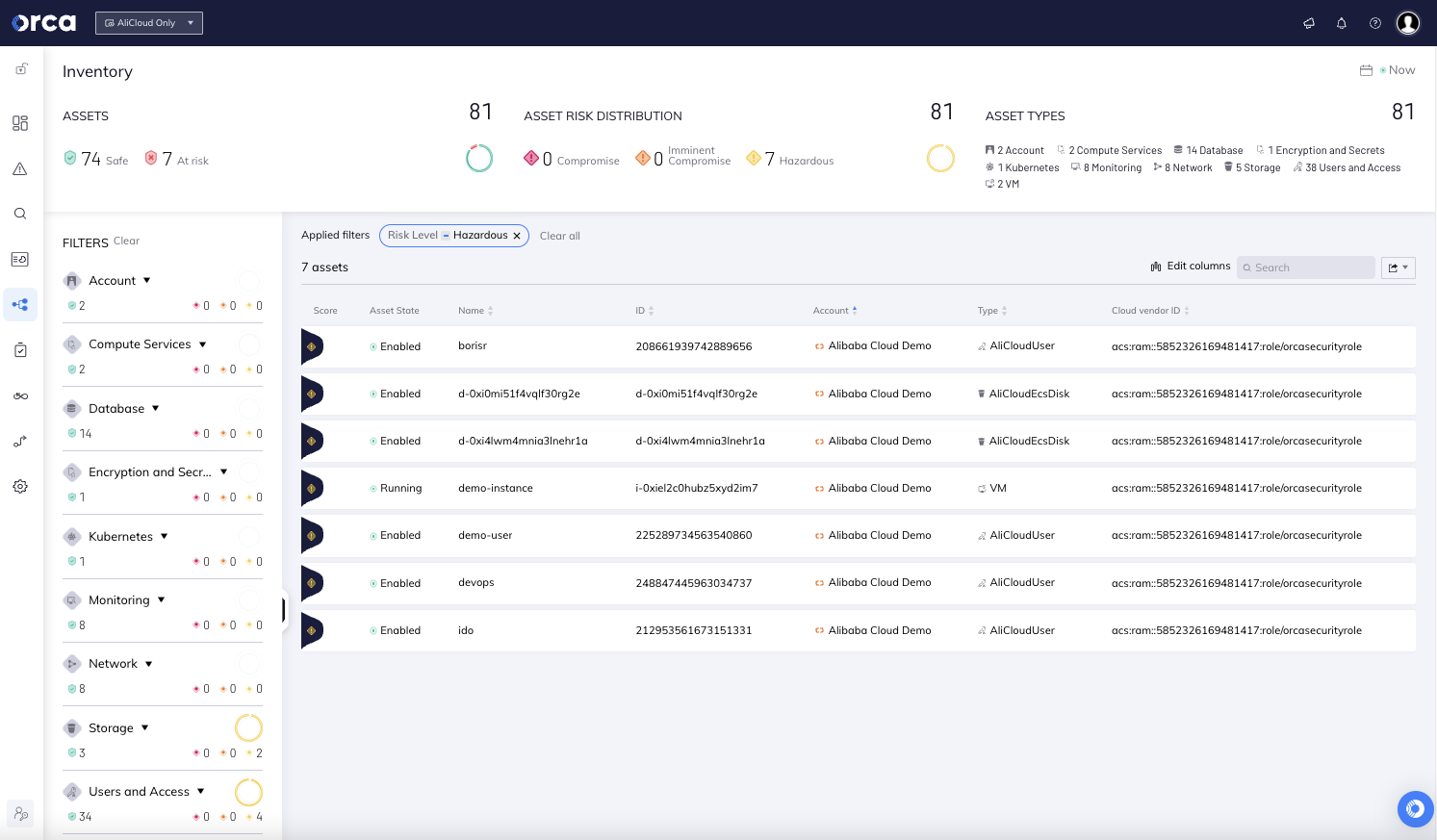Click the Inventory network icon in sidebar
Viewport: 1437px width, 840px height.
click(x=20, y=304)
